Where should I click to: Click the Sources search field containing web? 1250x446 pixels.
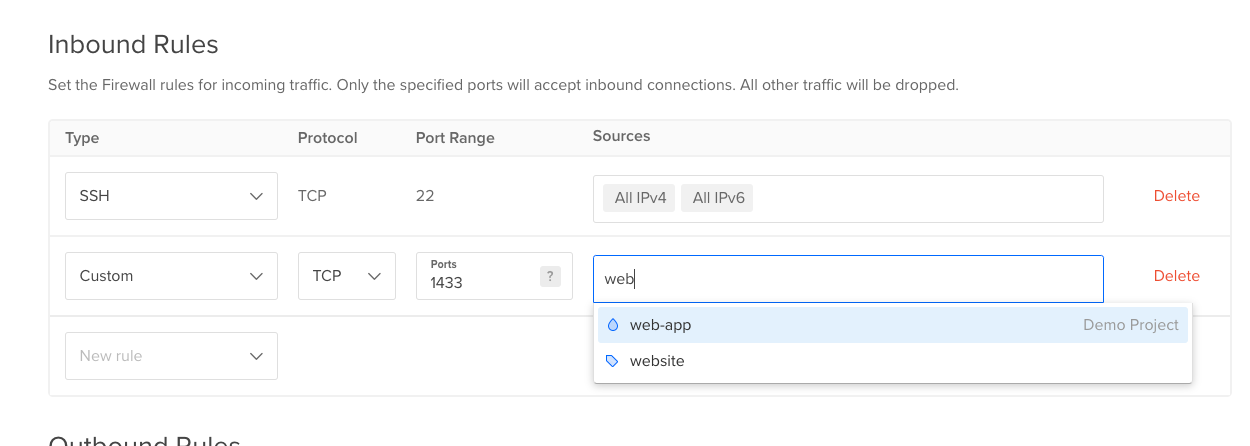point(848,279)
